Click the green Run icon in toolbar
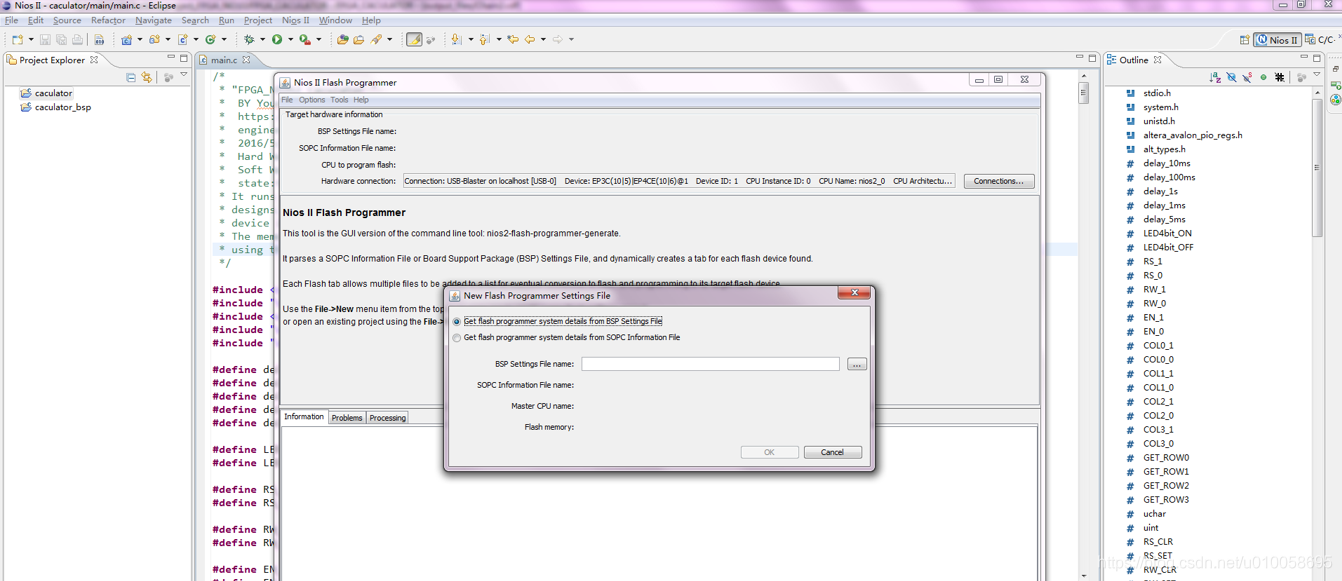The width and height of the screenshot is (1342, 581). click(x=277, y=40)
